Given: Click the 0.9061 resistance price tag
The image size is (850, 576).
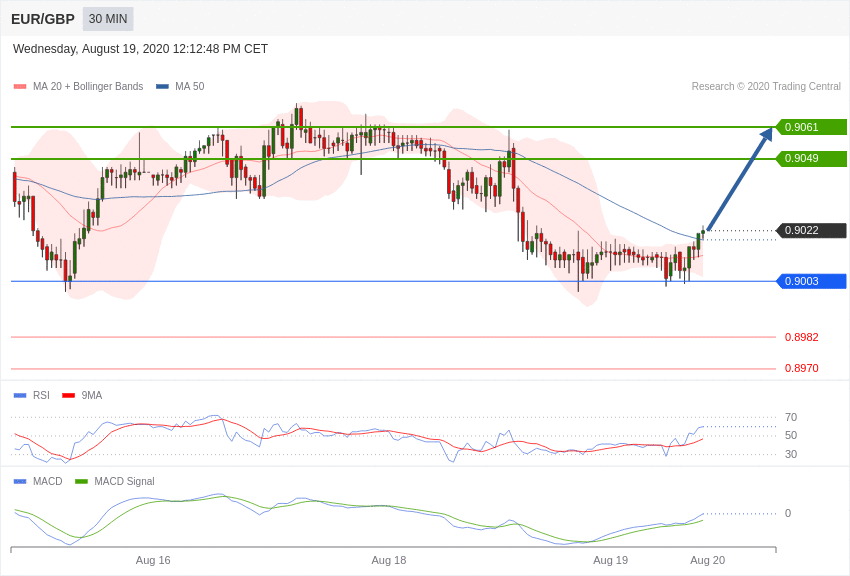Looking at the screenshot, I should tap(812, 127).
